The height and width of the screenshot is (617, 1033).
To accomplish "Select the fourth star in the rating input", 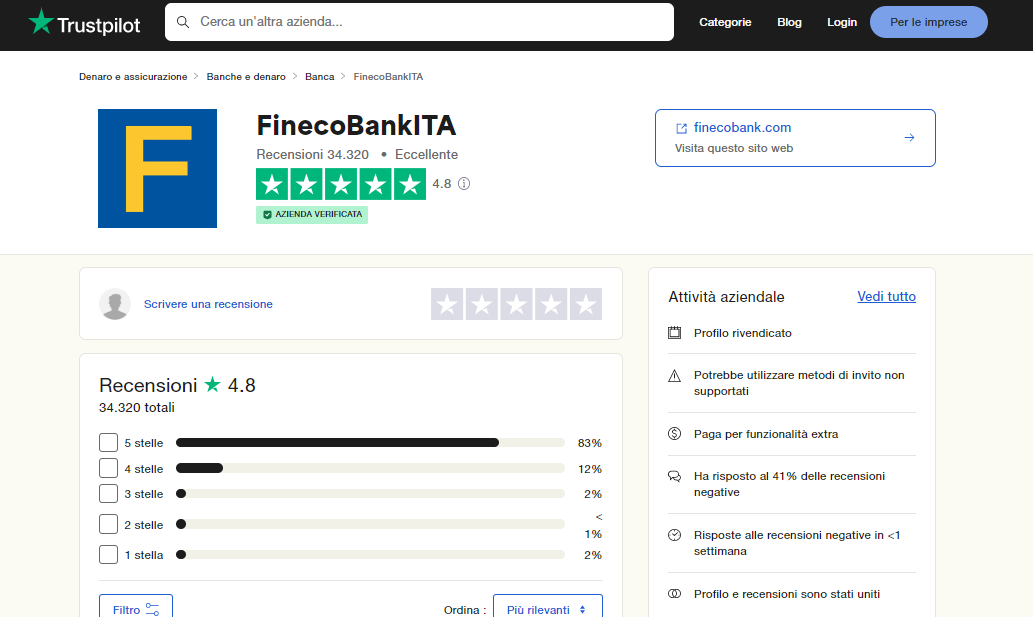I will click(551, 304).
